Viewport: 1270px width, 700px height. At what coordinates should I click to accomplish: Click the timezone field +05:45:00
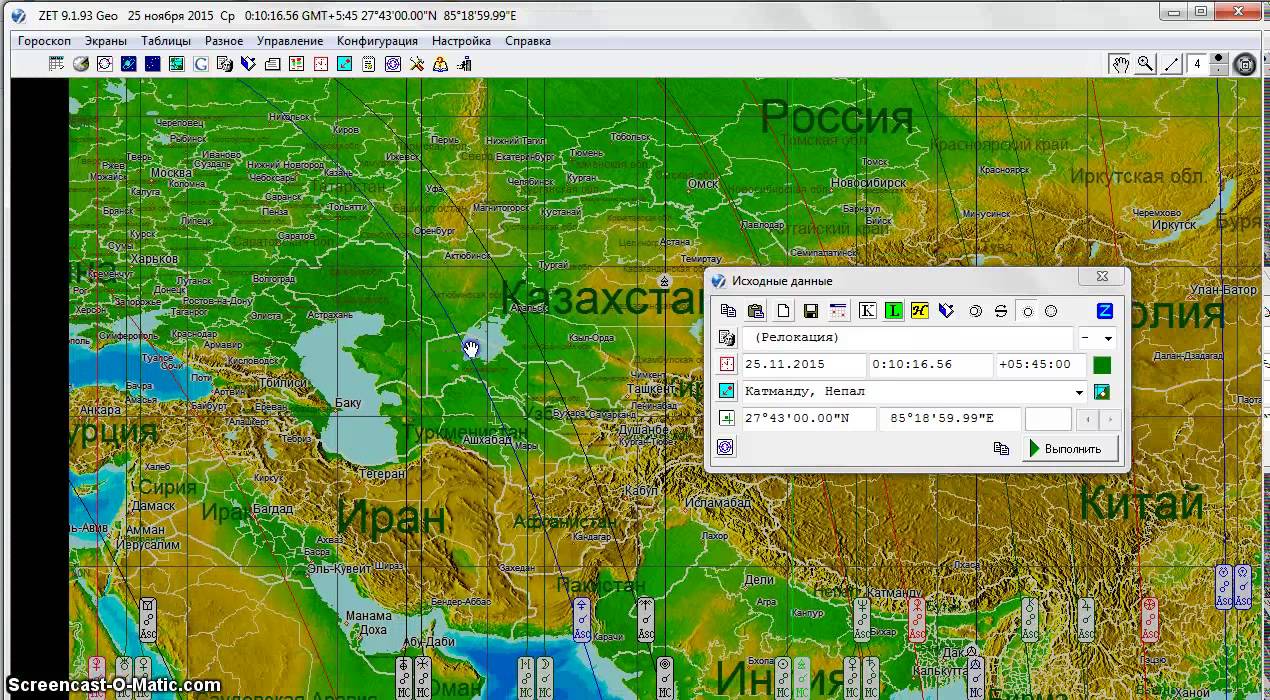tap(1039, 365)
